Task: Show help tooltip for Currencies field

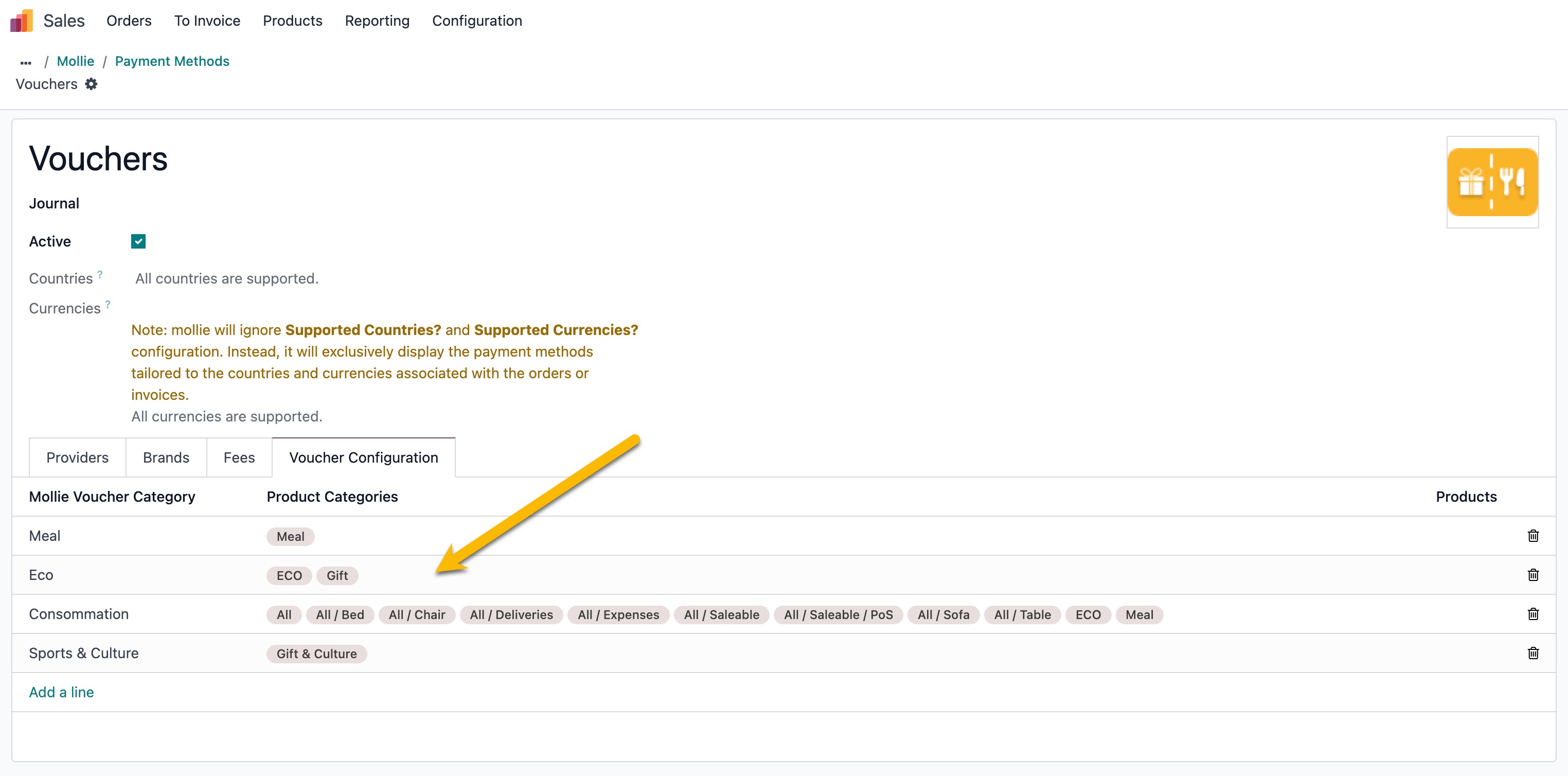Action: pos(108,304)
